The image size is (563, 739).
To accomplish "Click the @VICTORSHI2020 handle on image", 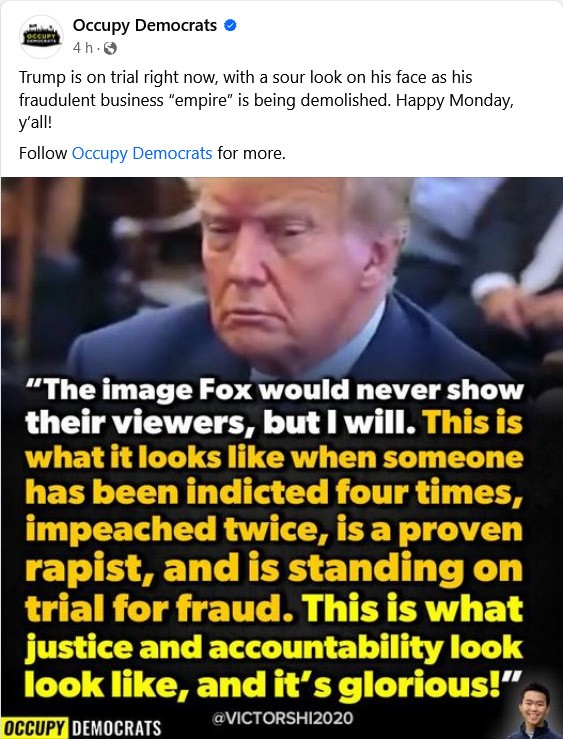I will [283, 718].
